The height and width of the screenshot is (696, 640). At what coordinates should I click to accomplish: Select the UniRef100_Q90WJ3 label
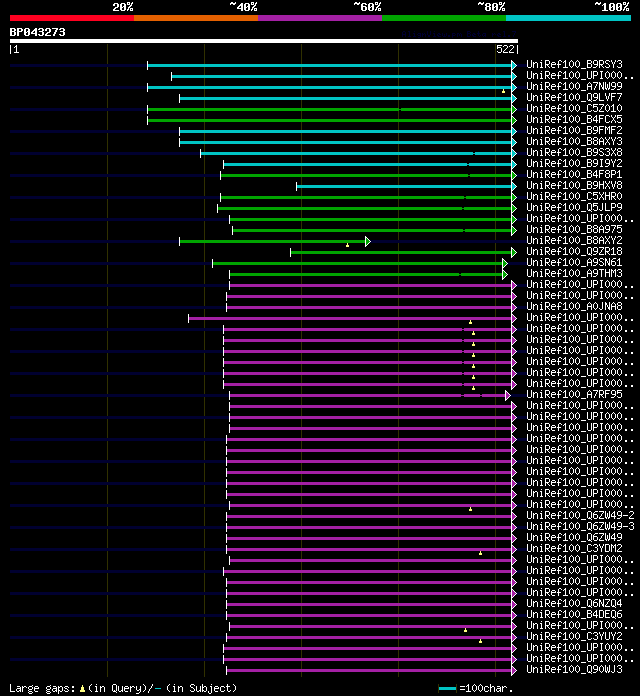574,669
